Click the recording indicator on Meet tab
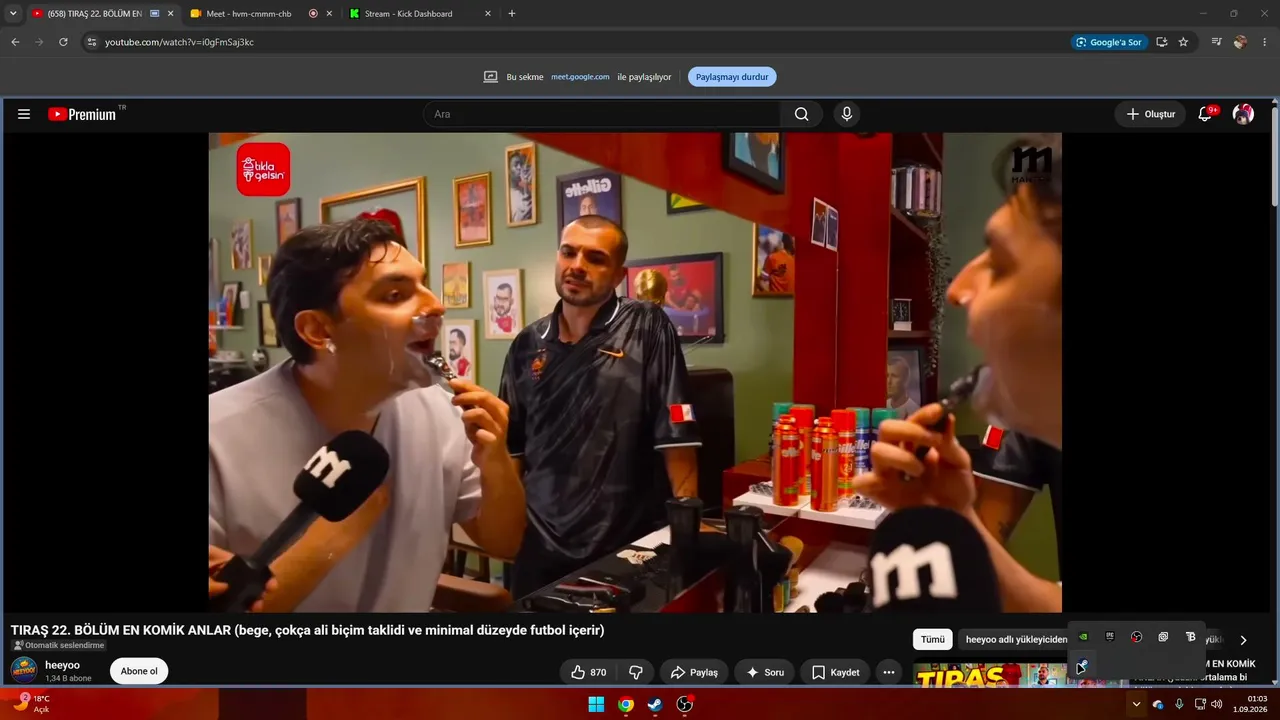The image size is (1280, 720). pos(313,14)
